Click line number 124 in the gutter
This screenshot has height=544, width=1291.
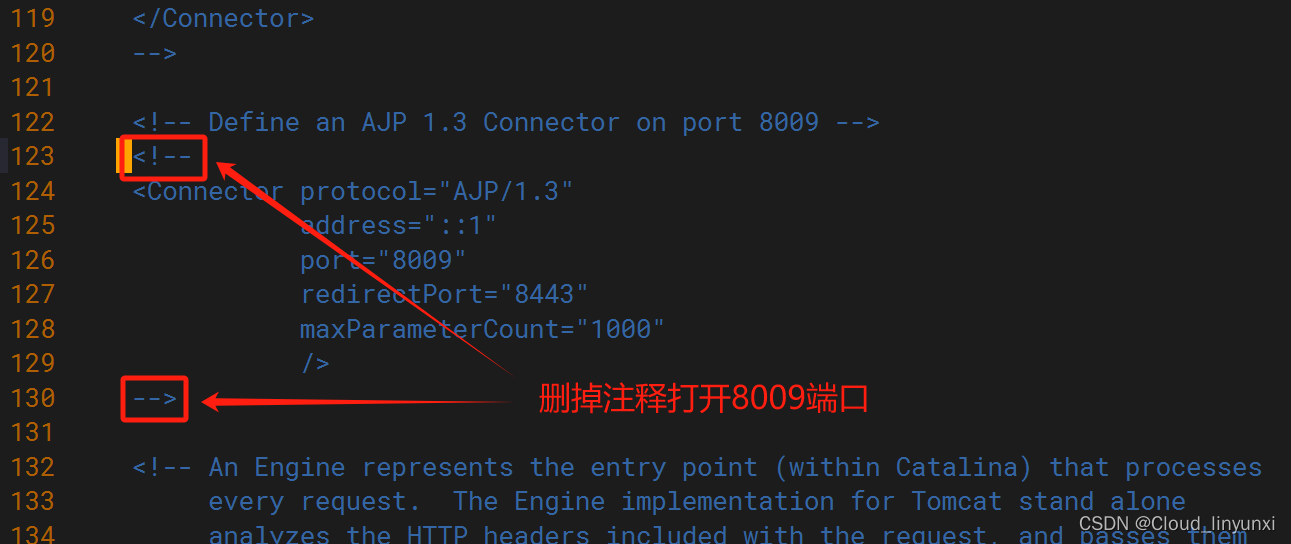pyautogui.click(x=32, y=191)
